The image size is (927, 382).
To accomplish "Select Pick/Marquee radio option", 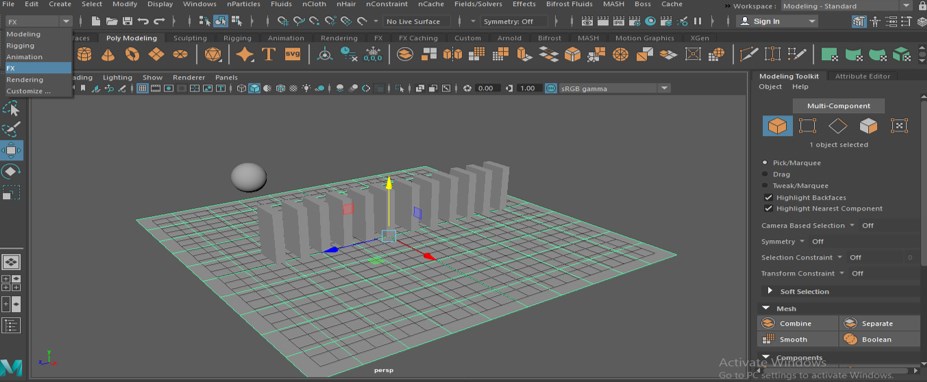I will click(x=765, y=162).
